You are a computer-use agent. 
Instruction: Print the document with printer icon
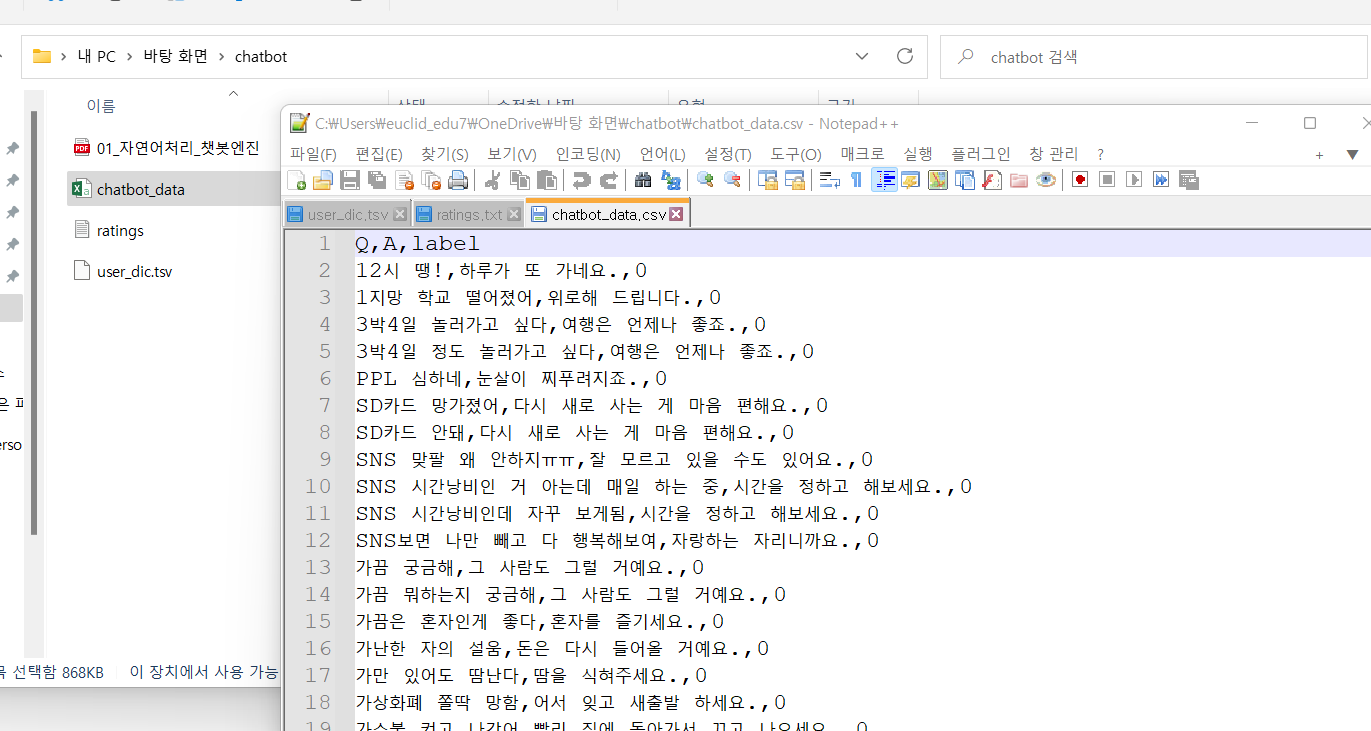(458, 180)
